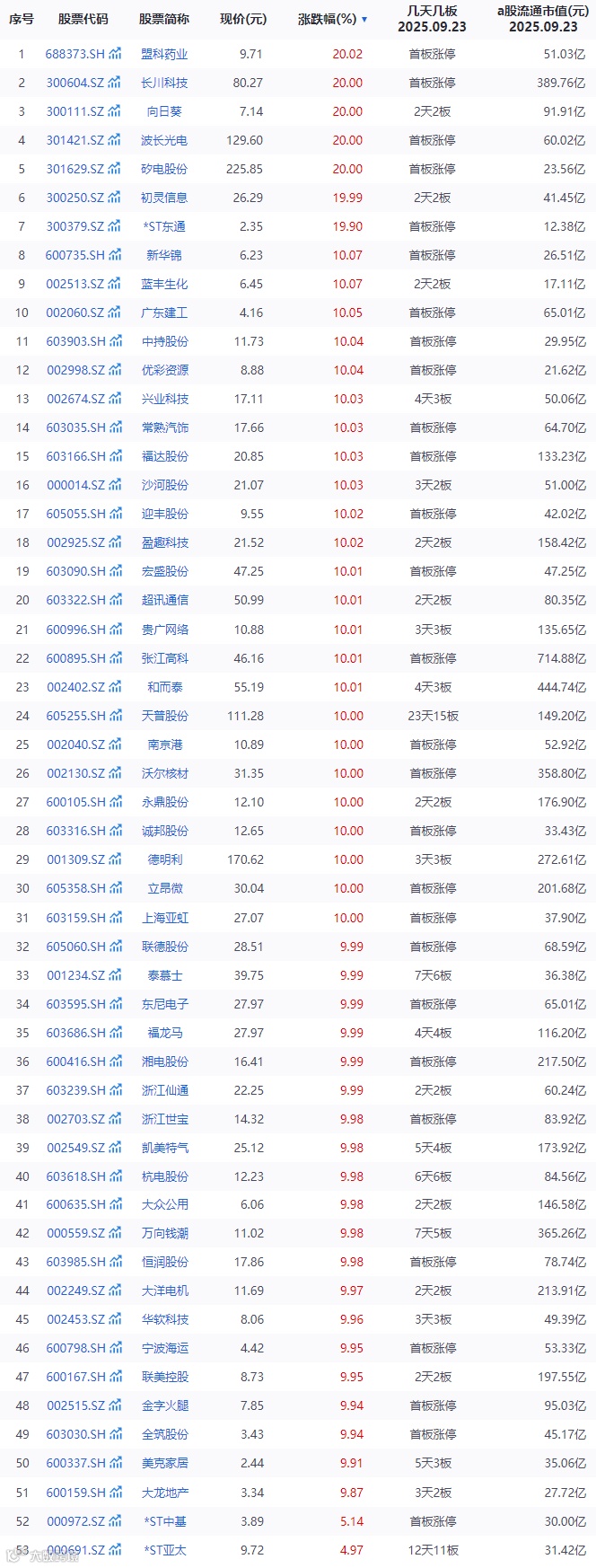Screen dimensions: 596x1568
Task: Select 5天3板 cell for 美克家居
Action: [433, 1463]
